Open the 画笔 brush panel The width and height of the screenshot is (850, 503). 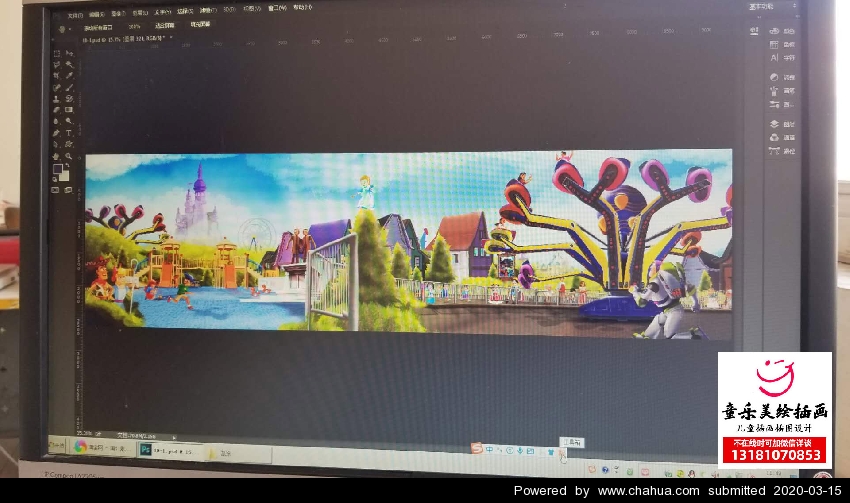782,91
